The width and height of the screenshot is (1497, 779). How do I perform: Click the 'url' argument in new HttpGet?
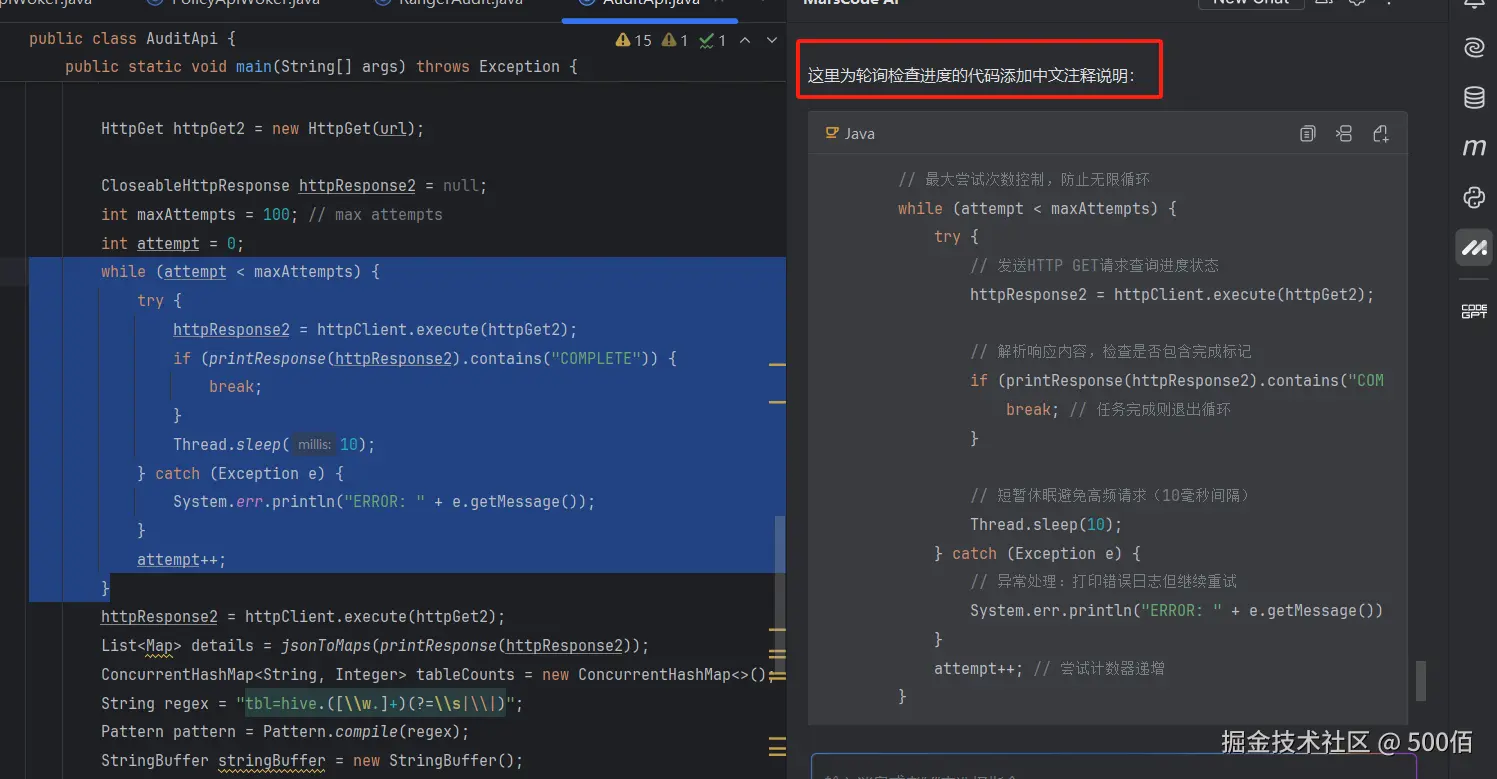coord(394,128)
